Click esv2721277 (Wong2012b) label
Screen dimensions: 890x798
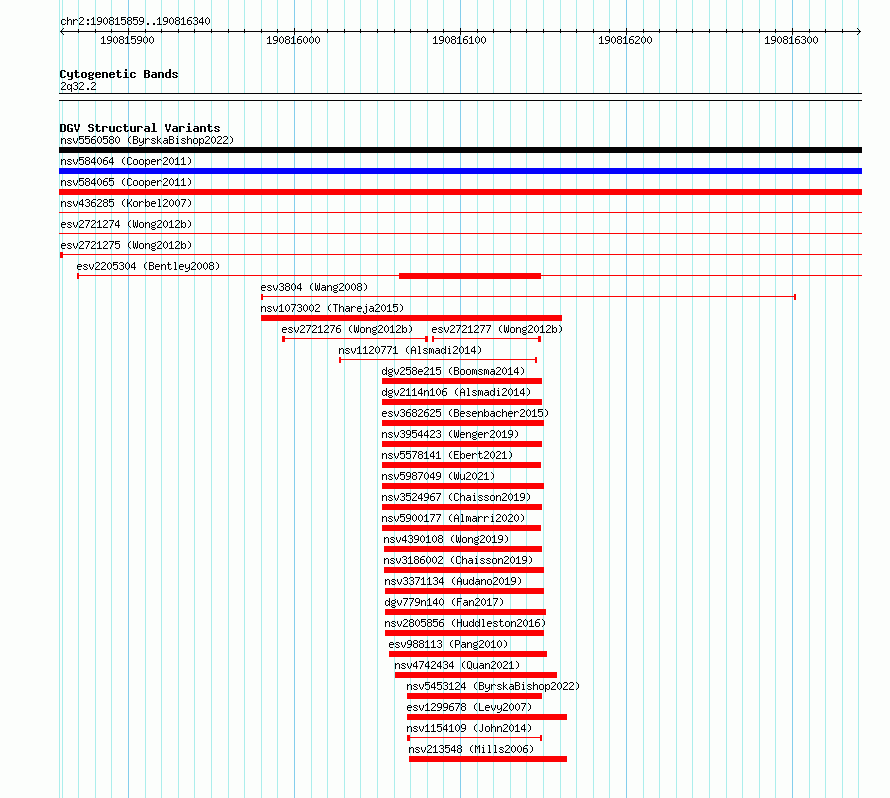(x=497, y=329)
